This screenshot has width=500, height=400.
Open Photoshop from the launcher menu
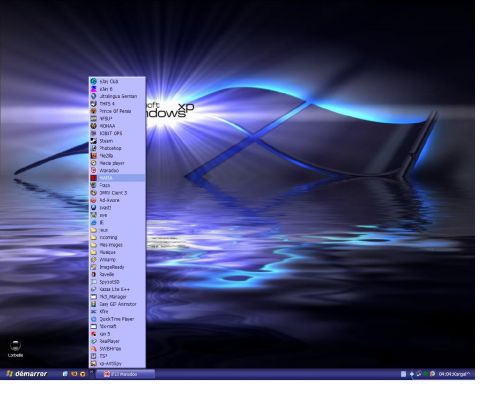coord(117,148)
